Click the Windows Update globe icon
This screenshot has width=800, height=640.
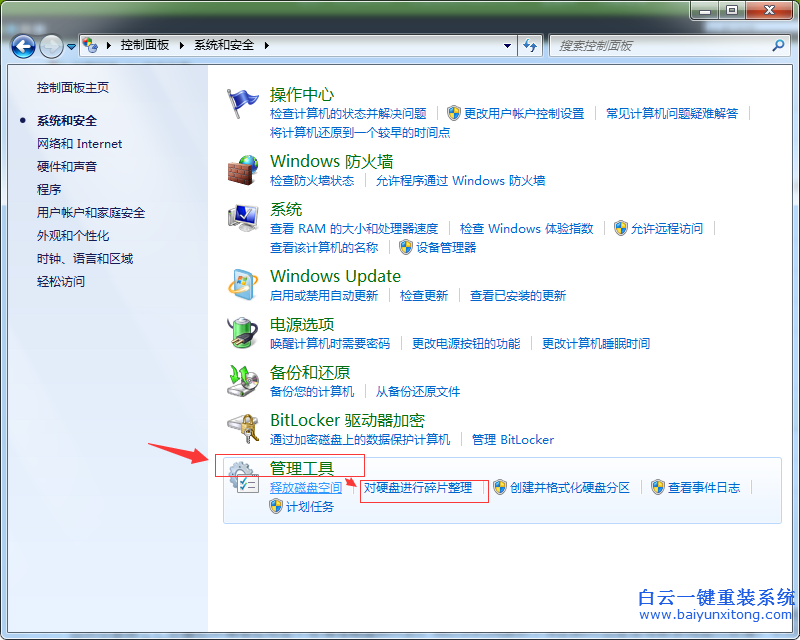click(x=243, y=283)
